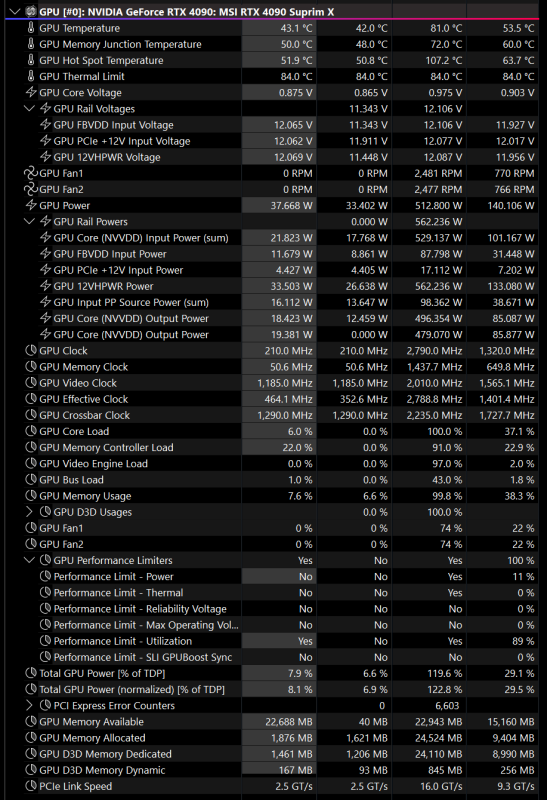Click the 37.668 W current GPU Power value
Viewport: 547px width, 800px height.
point(291,206)
